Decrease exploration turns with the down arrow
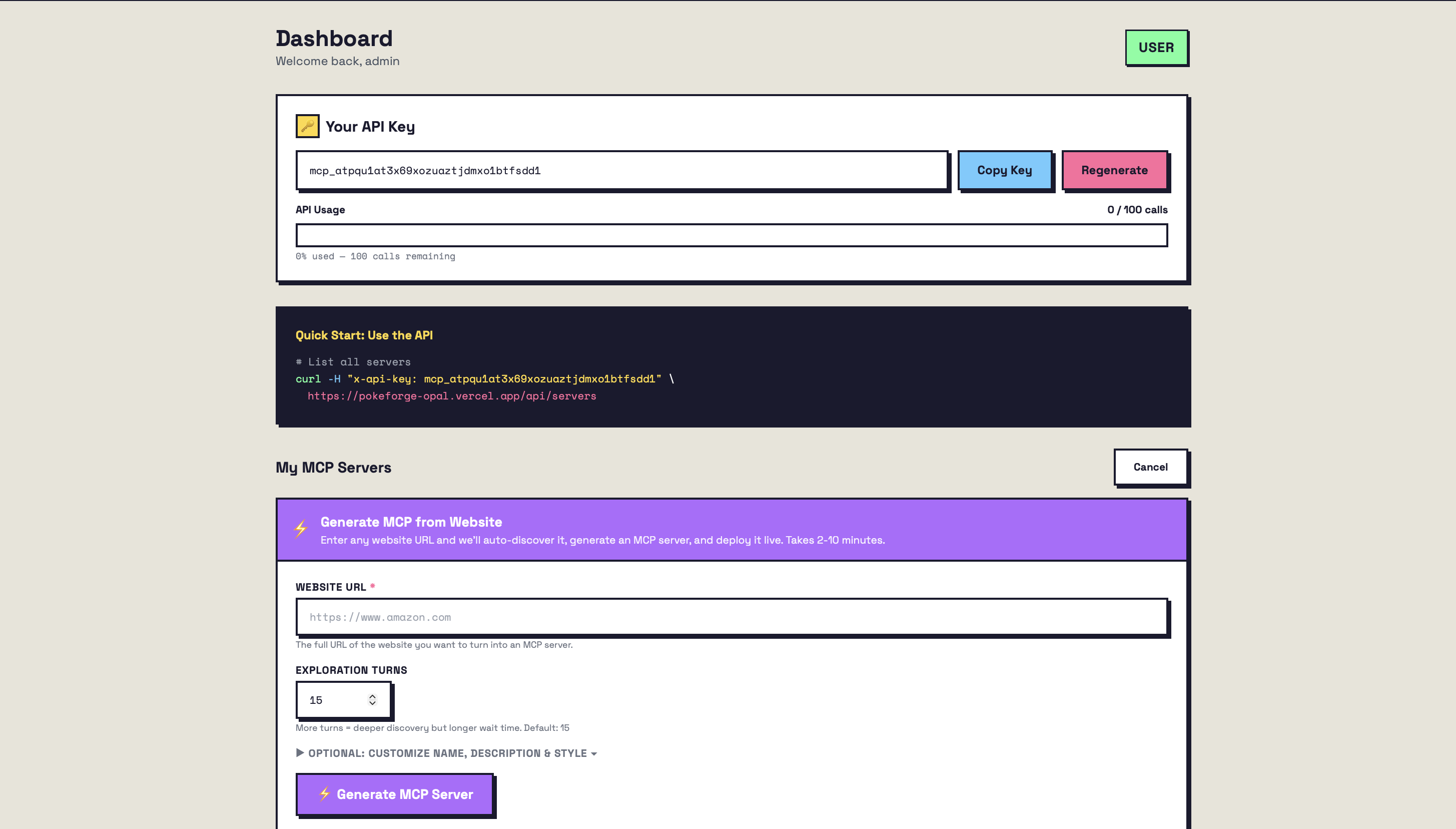1456x829 pixels. (372, 704)
